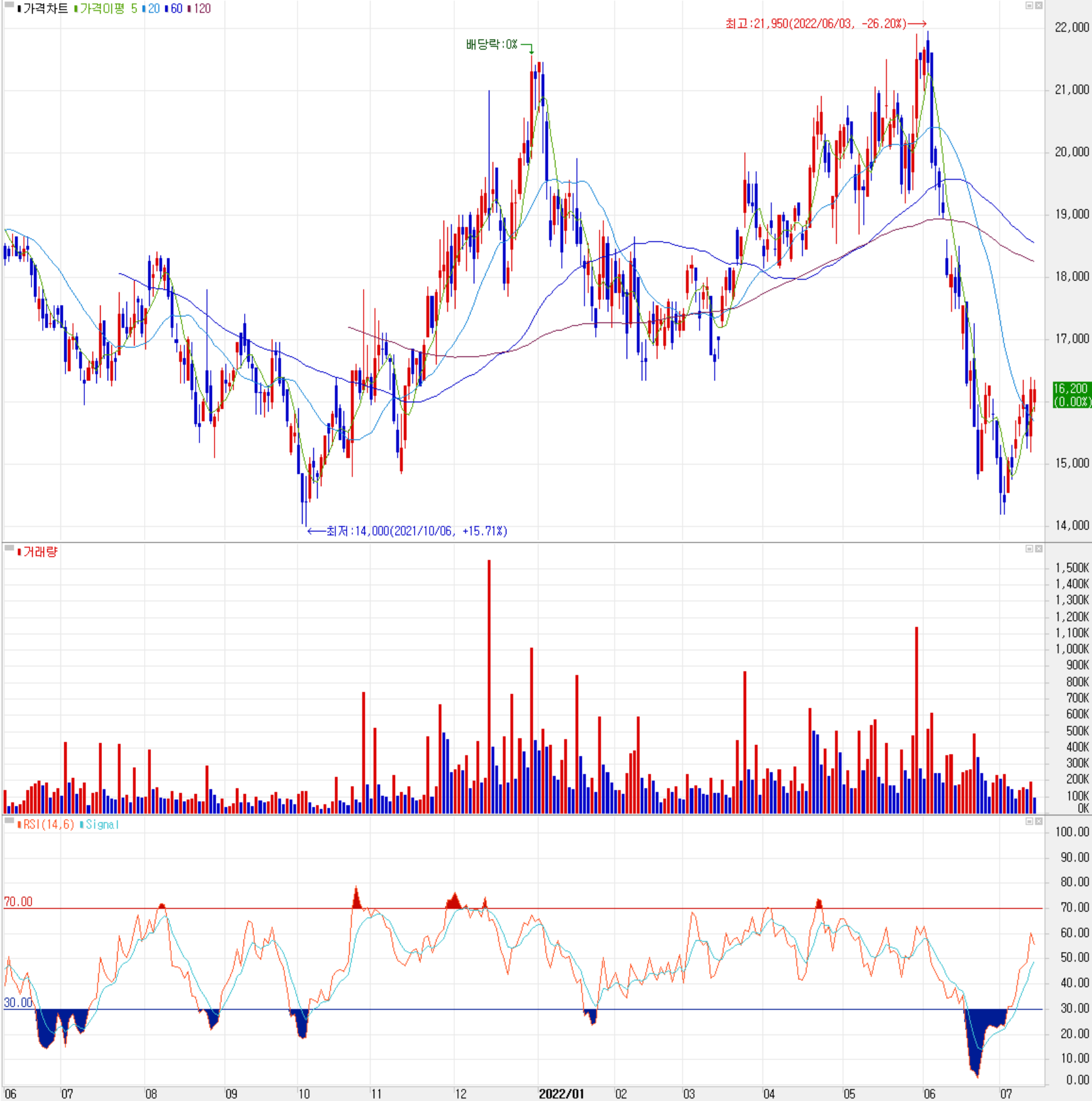This screenshot has height=1101, width=1092.
Task: Click the 1,500K volume axis label
Action: (x=1072, y=568)
